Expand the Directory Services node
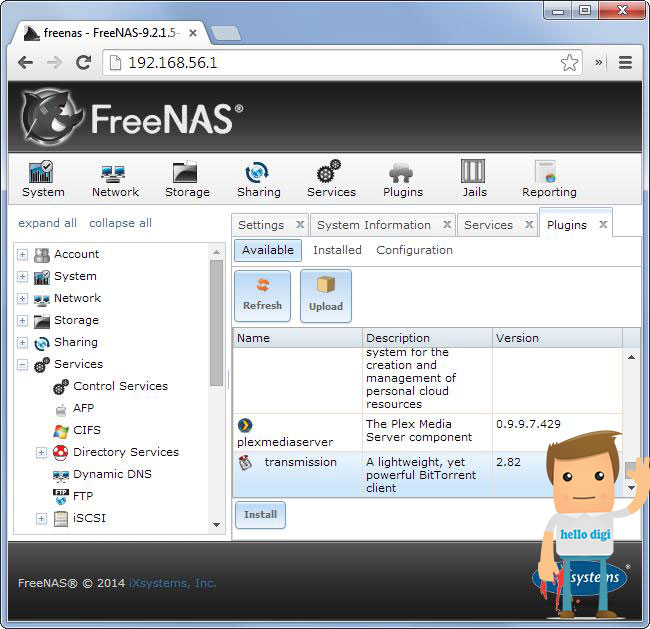The image size is (650, 629). [41, 452]
